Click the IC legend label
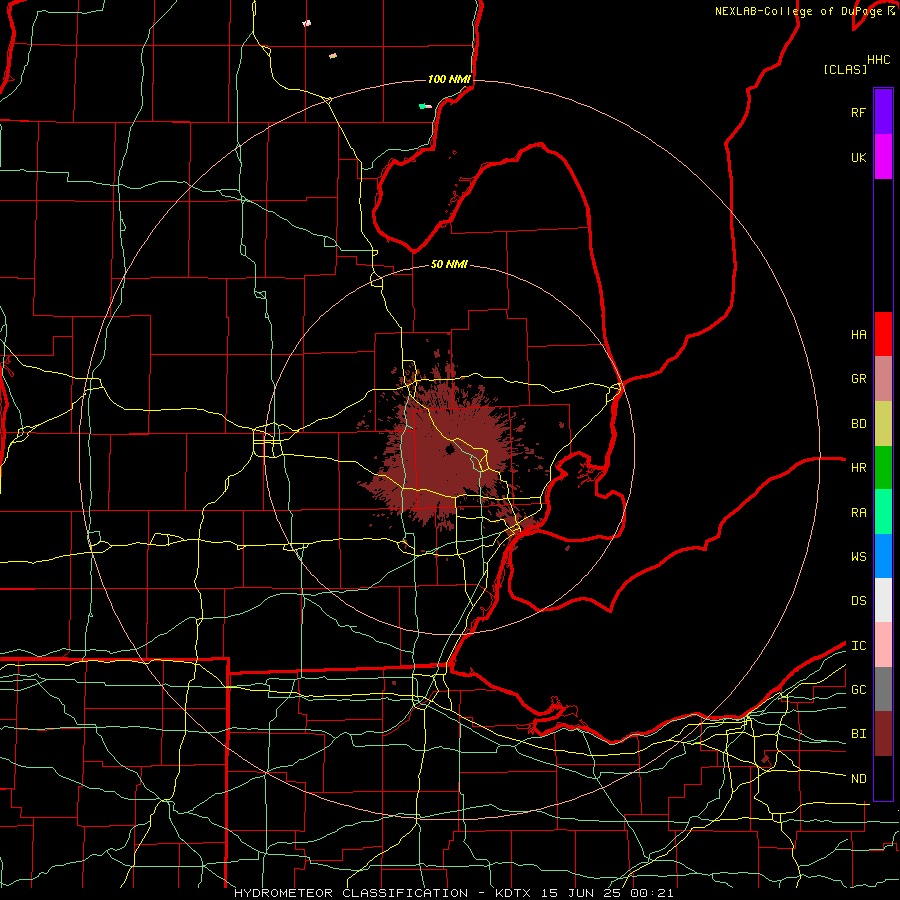Viewport: 900px width, 900px height. click(x=858, y=646)
